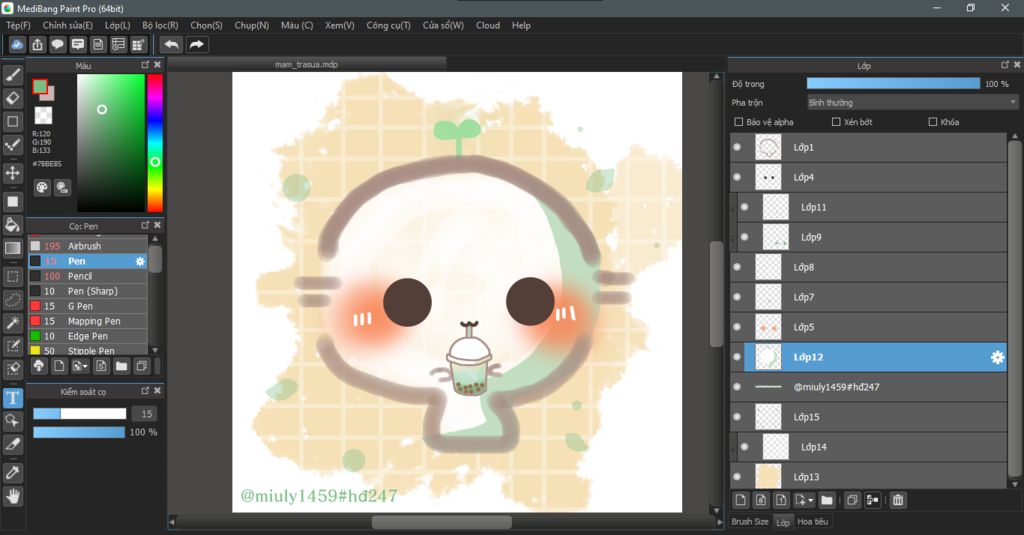Click the Redo arrow in toolbar
This screenshot has height=535, width=1024.
click(196, 44)
